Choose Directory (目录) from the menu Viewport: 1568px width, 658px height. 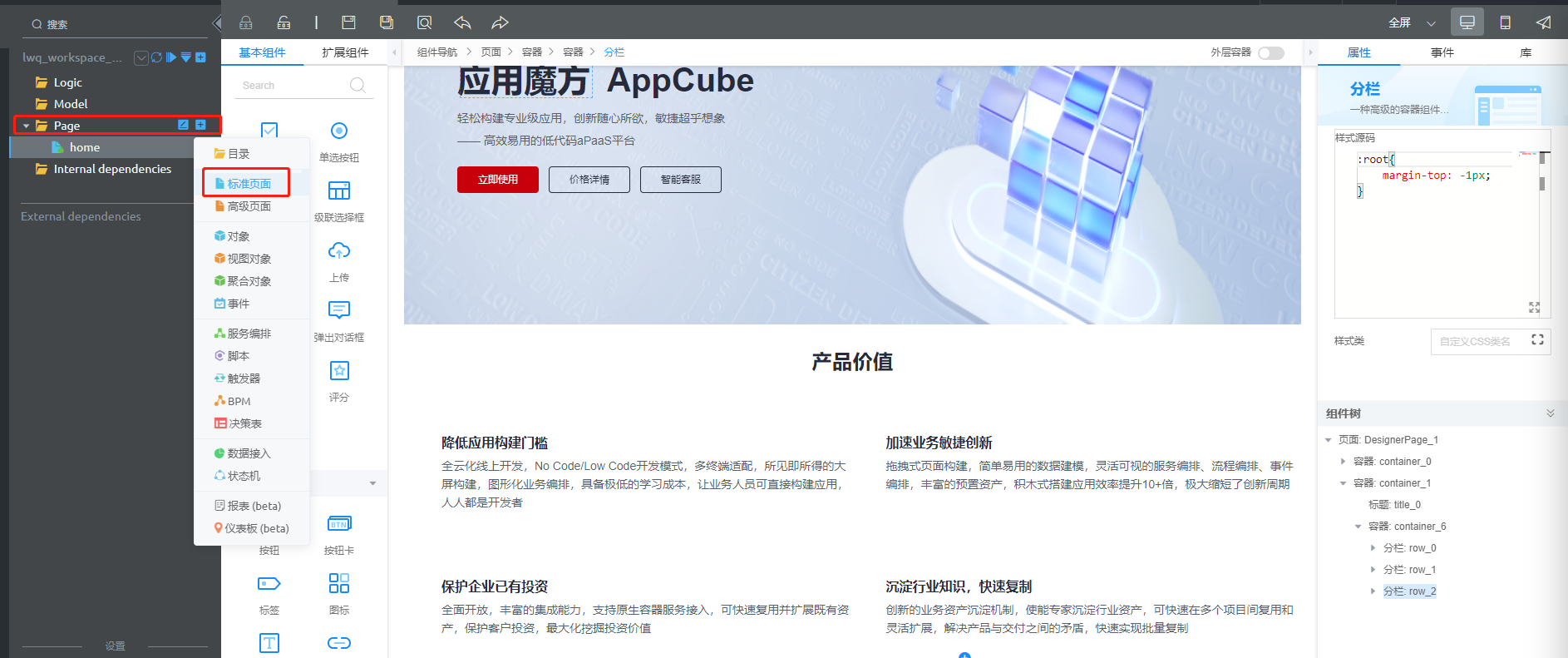232,154
